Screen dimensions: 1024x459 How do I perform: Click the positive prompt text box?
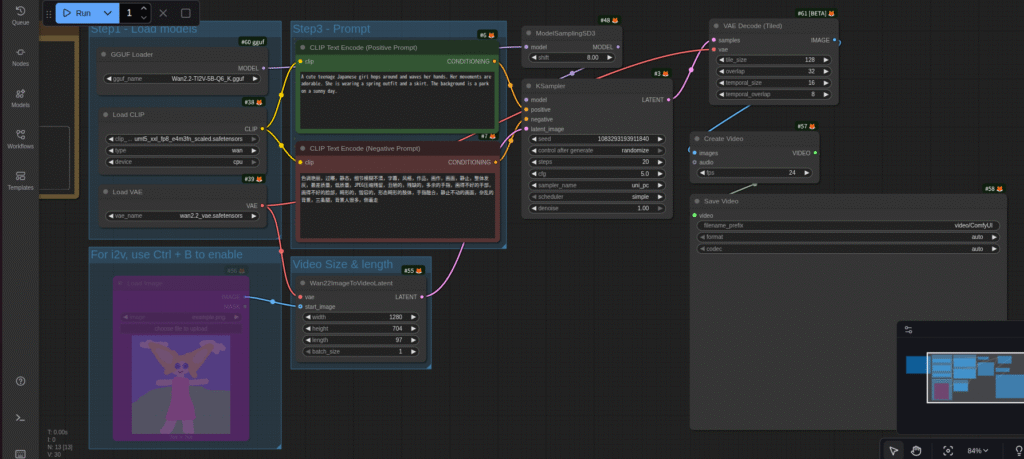(x=397, y=99)
